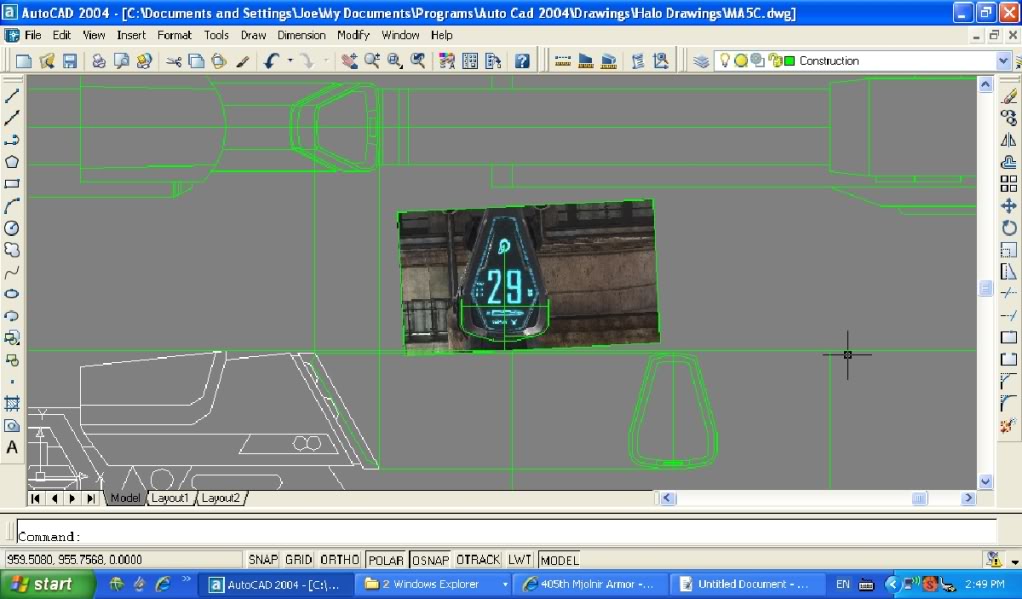The height and width of the screenshot is (599, 1022).
Task: Create a new drawing with QNew icon
Action: point(23,61)
